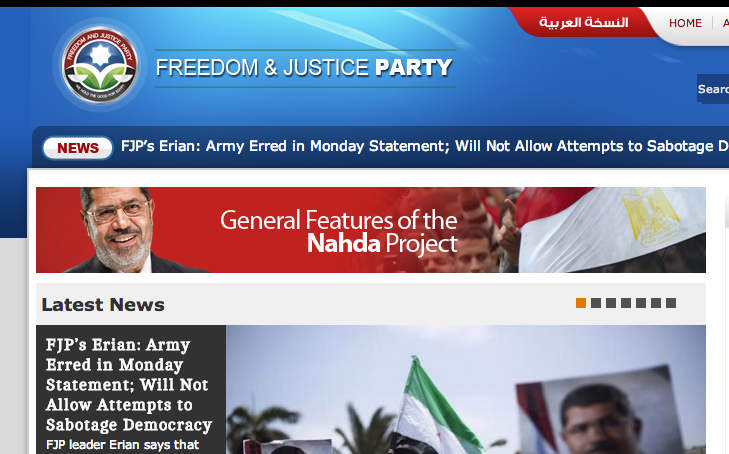Screen dimensions: 729x454
Task: Open the scrolling Erian Army statement ticker headline
Action: 424,146
